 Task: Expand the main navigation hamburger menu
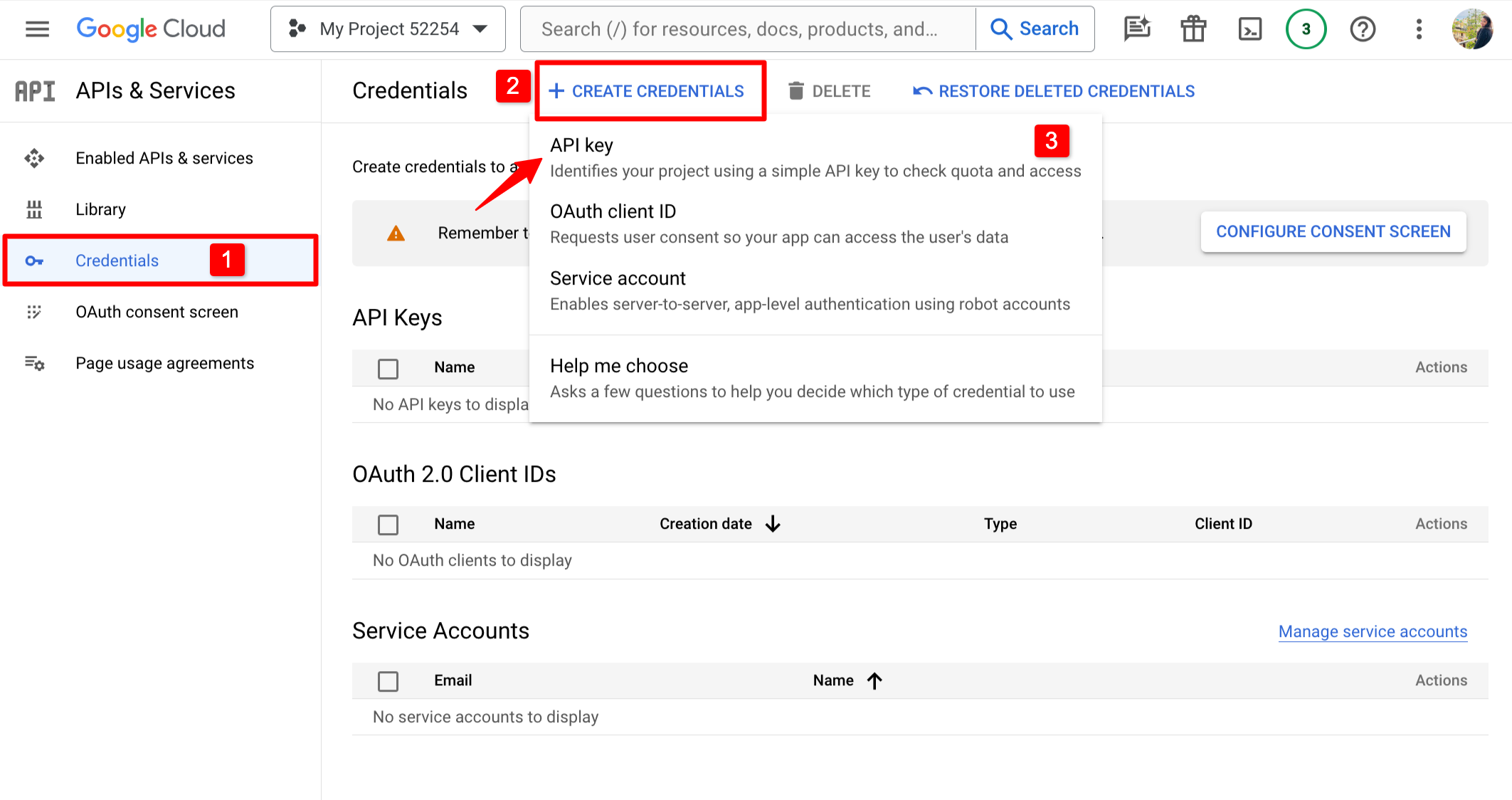coord(36,28)
